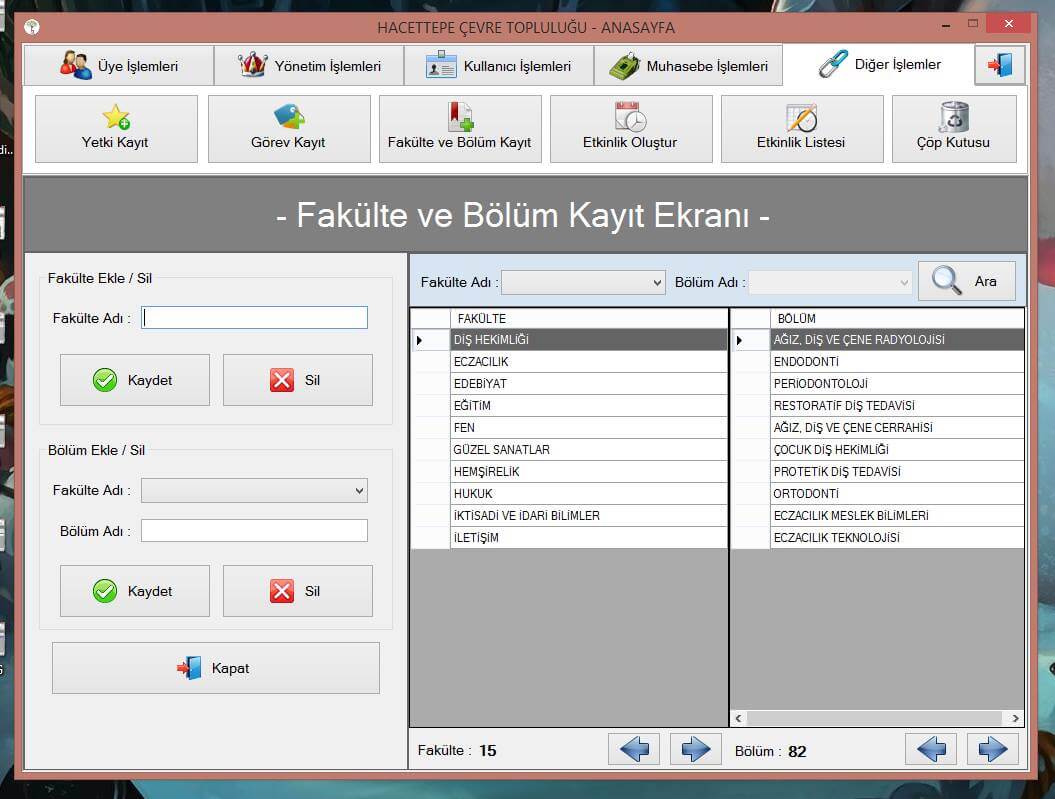The width and height of the screenshot is (1055, 799).
Task: Open the Çöp Kutusu recycle bin
Action: click(953, 118)
